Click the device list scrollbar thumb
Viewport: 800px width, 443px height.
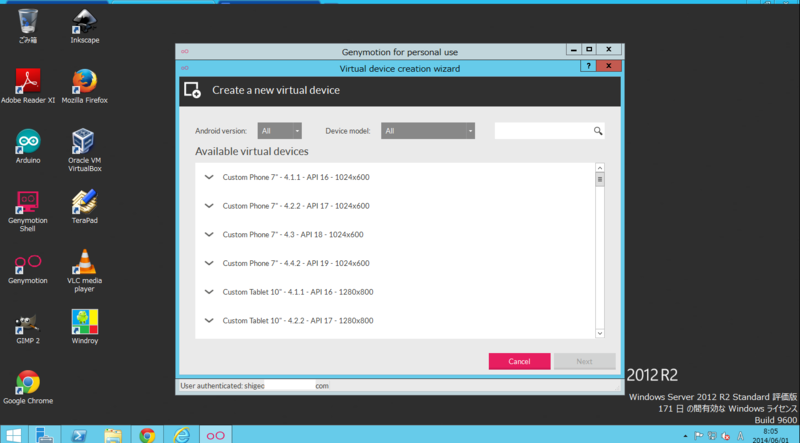pos(600,180)
